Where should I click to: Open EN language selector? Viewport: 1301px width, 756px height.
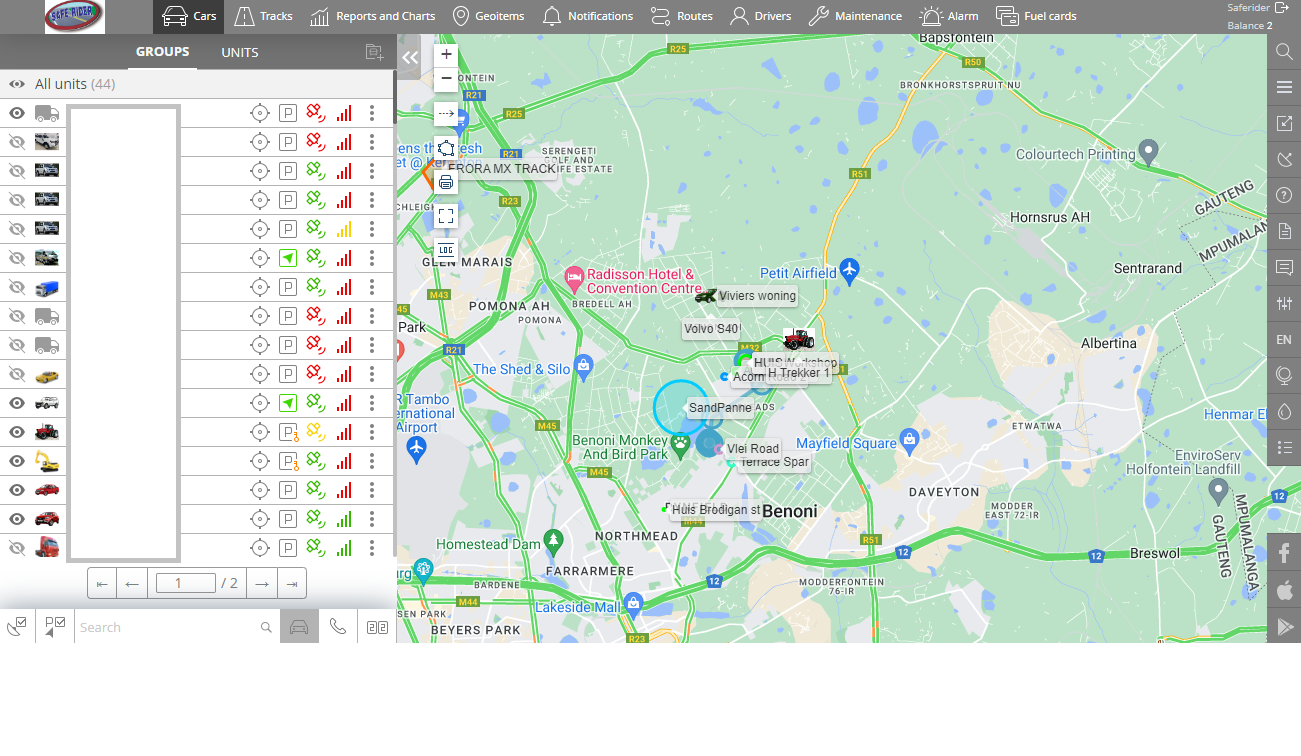1284,340
